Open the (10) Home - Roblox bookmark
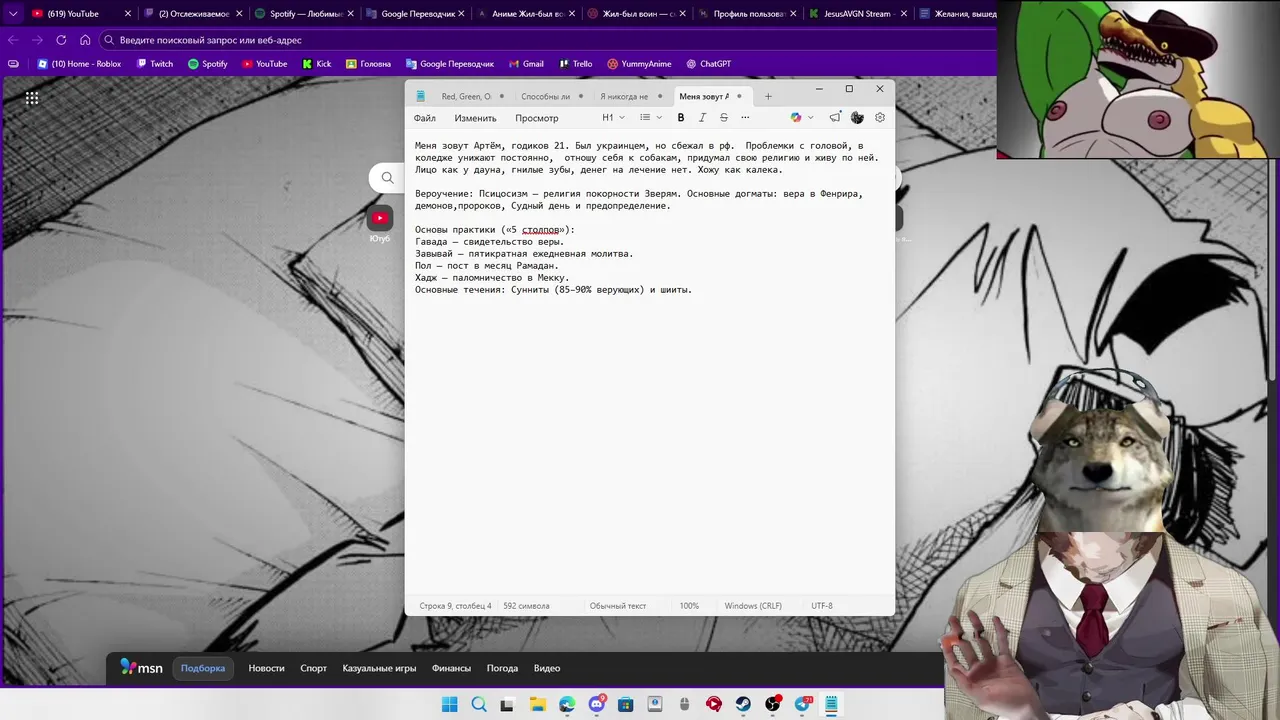1280x720 pixels. [x=79, y=64]
